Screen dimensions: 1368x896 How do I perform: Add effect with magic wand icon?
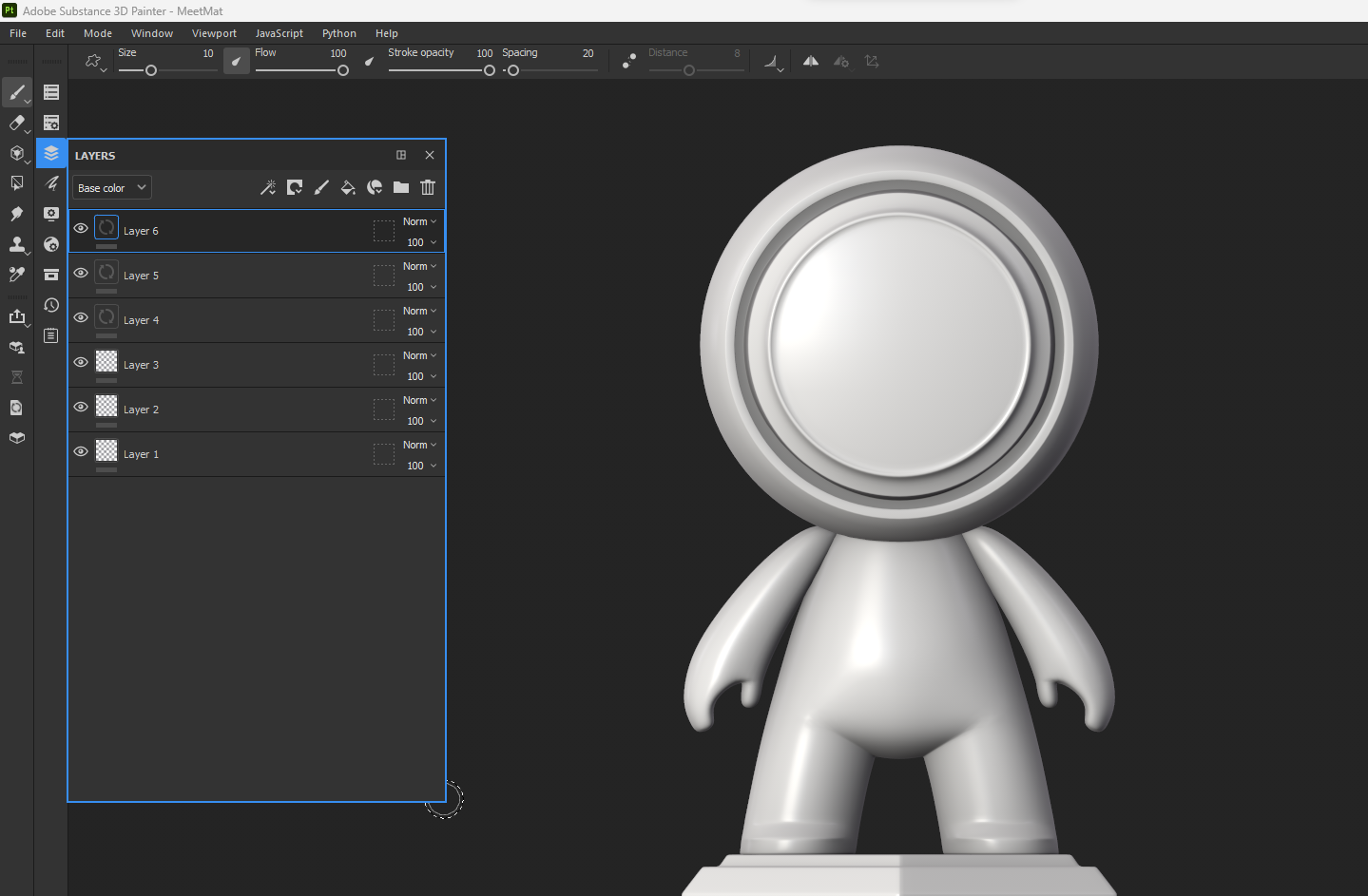[268, 187]
